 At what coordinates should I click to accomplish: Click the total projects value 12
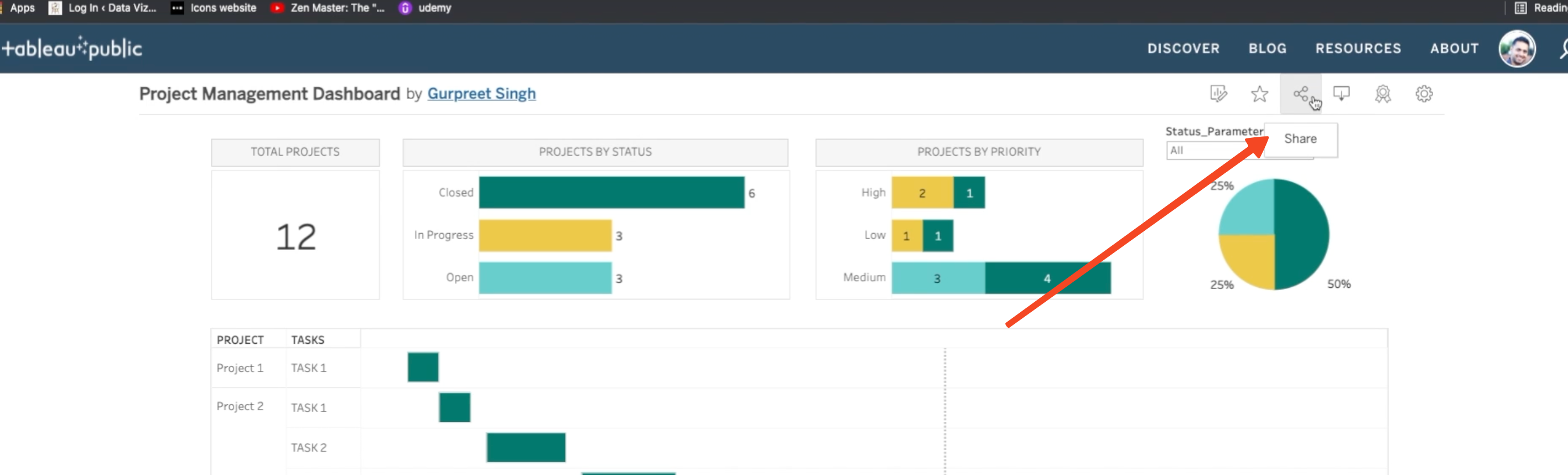click(x=296, y=236)
